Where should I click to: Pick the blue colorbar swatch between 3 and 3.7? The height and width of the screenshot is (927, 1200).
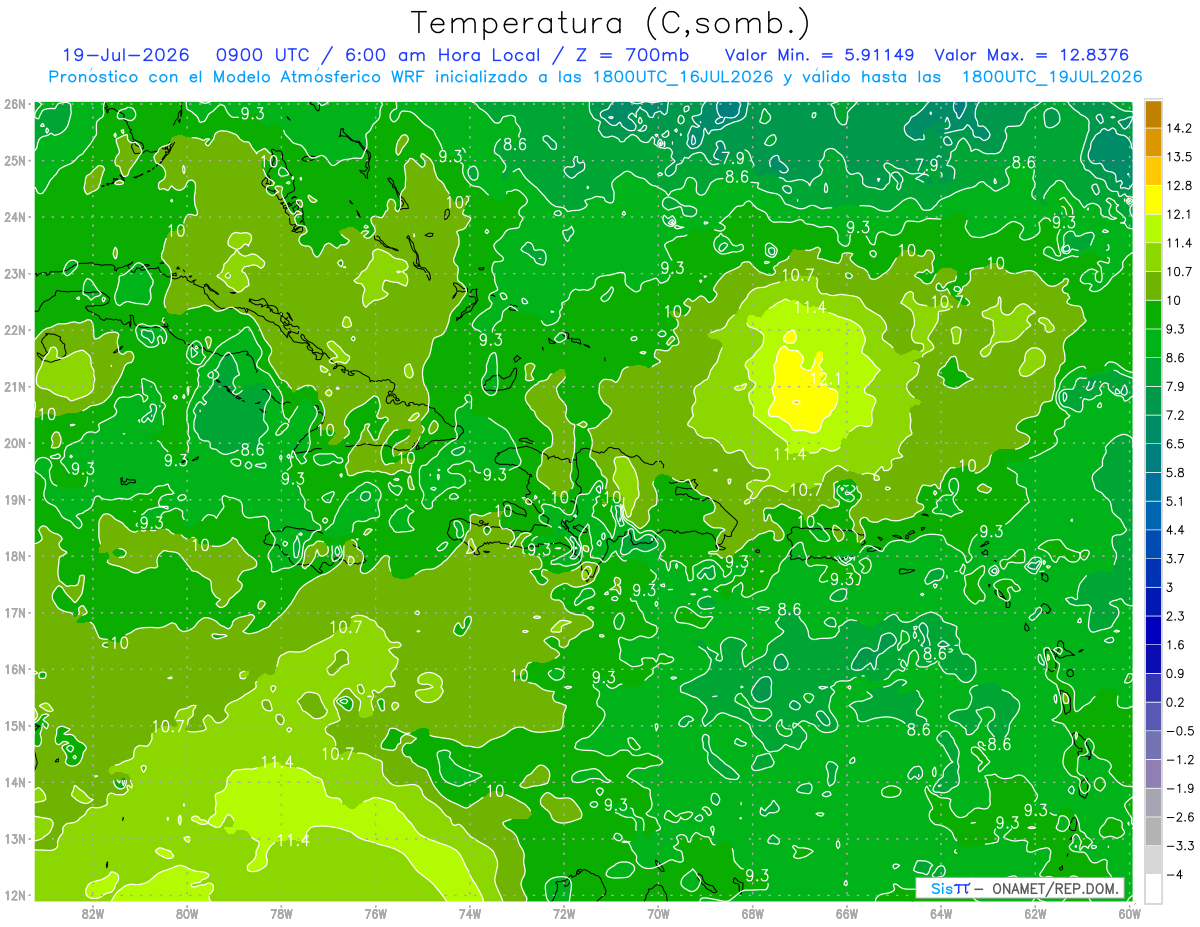coord(1153,572)
